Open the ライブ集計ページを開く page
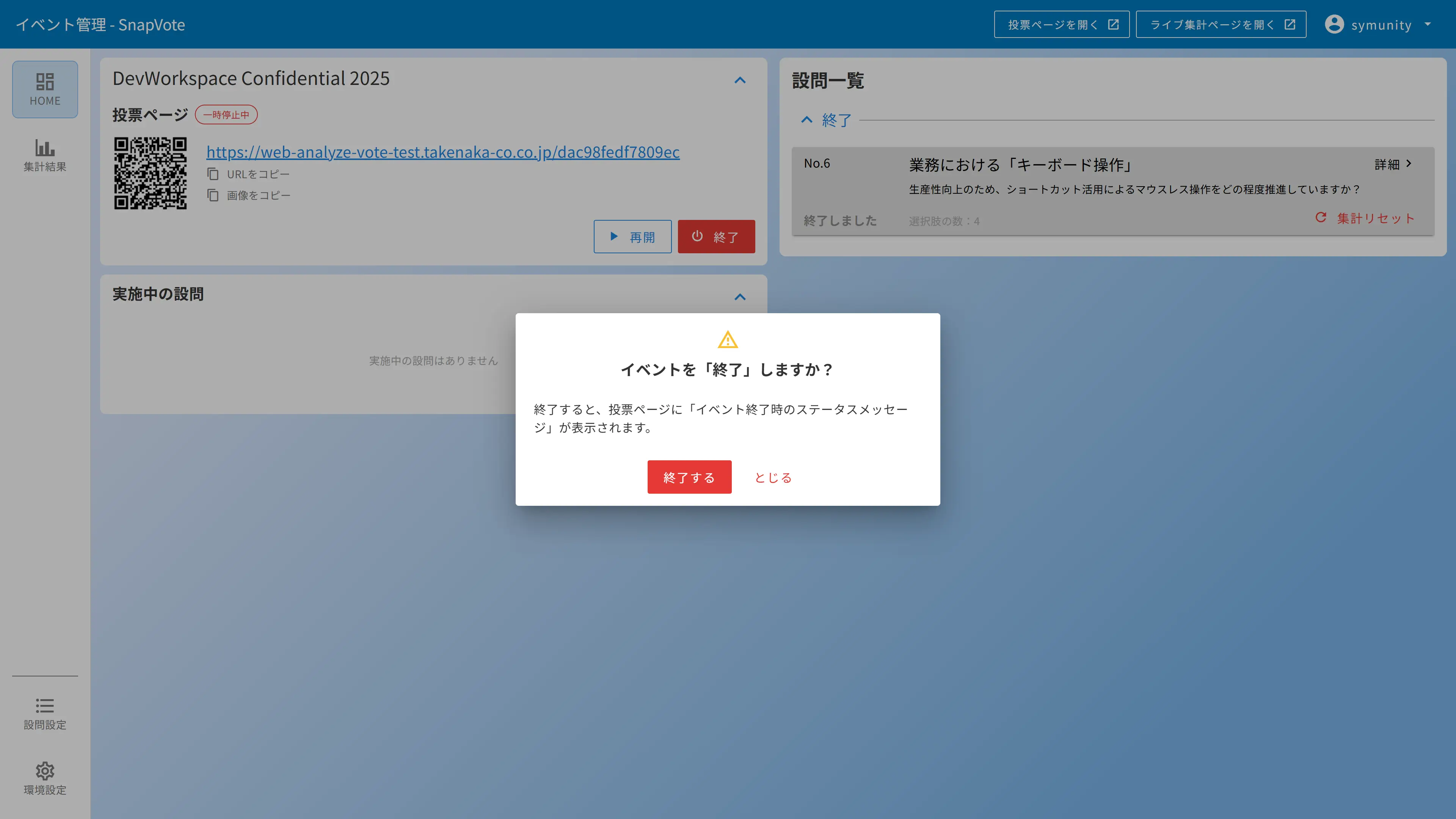This screenshot has height=819, width=1456. 1220,24
